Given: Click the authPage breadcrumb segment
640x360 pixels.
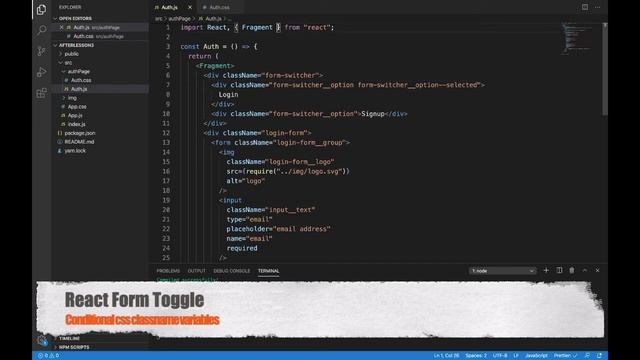Looking at the screenshot, I should [180, 19].
